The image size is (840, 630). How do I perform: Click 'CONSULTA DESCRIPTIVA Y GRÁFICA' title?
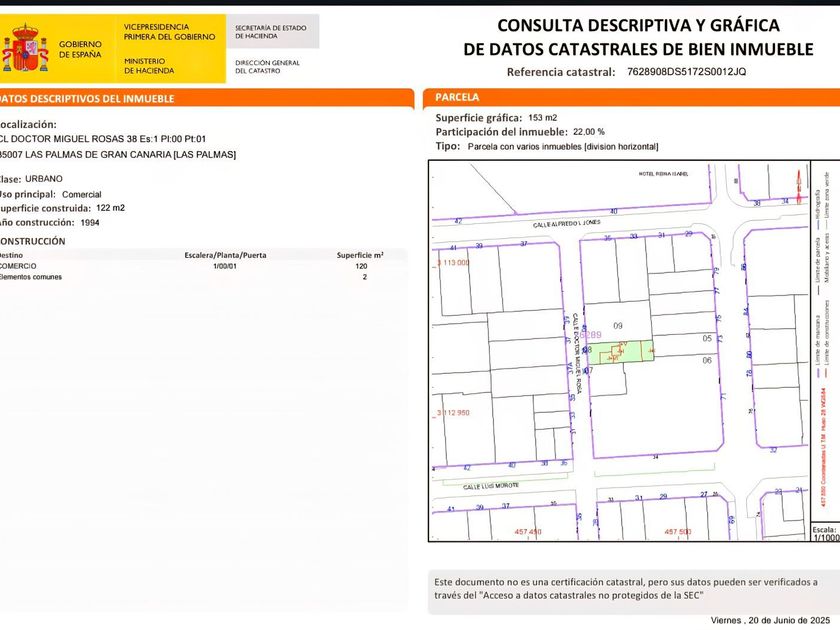(638, 25)
